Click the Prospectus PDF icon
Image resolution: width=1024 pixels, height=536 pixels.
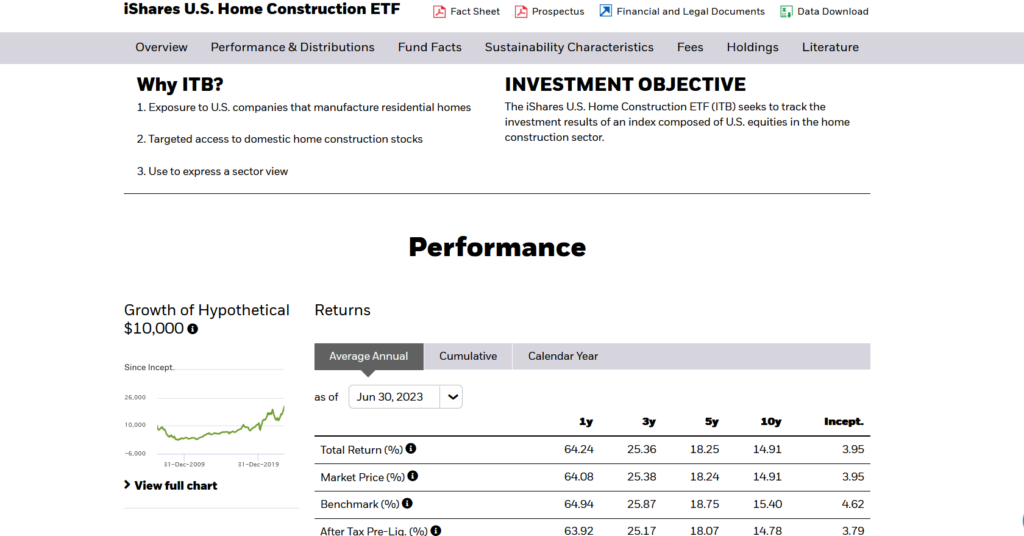[x=521, y=12]
